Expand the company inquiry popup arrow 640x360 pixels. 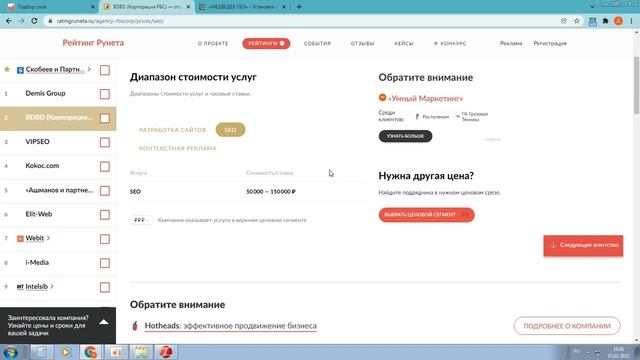tap(104, 322)
